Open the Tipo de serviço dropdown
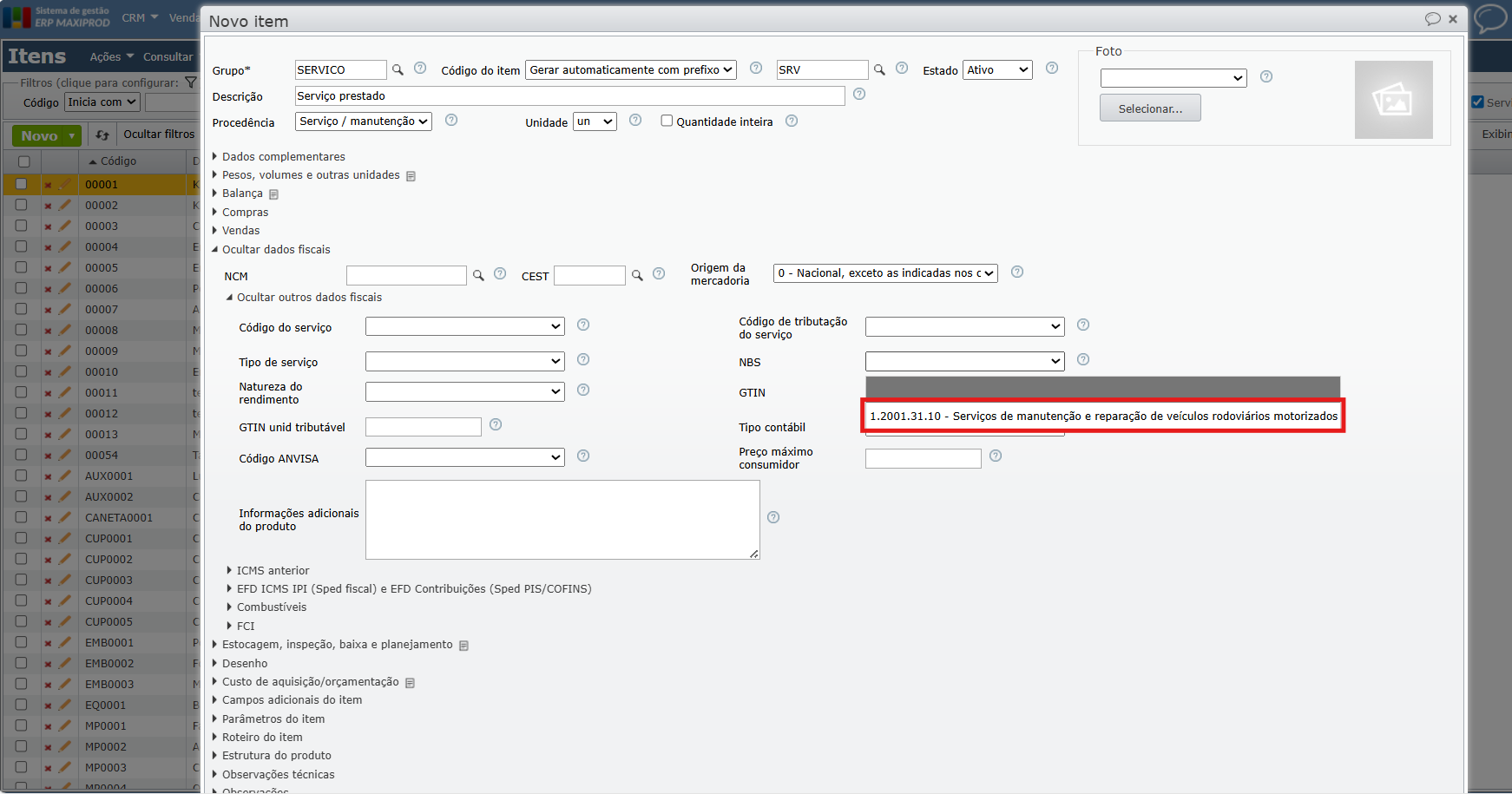The height and width of the screenshot is (794, 1512). click(465, 361)
